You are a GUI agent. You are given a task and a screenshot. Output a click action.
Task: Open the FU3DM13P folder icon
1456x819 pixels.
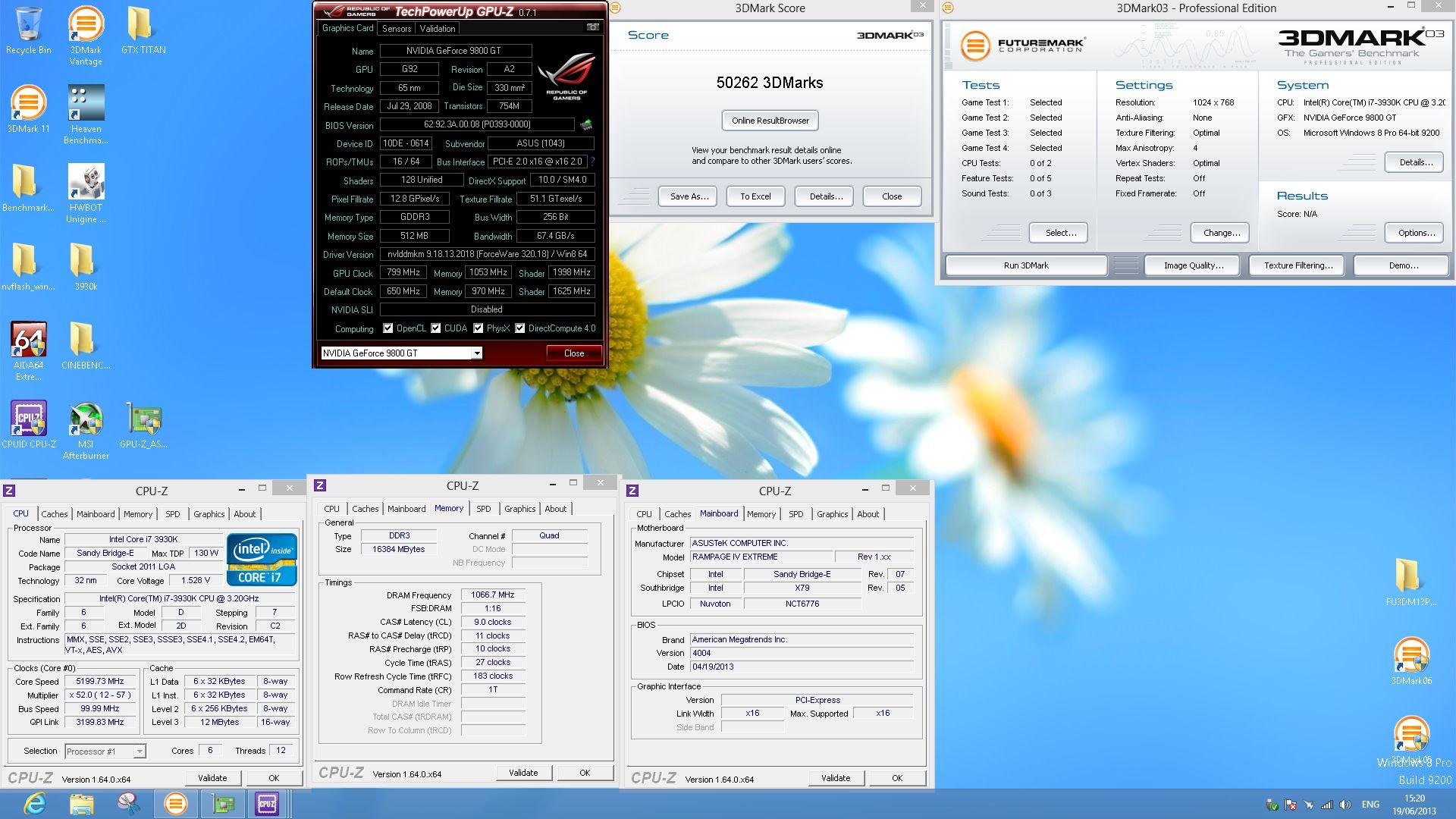[x=1410, y=582]
